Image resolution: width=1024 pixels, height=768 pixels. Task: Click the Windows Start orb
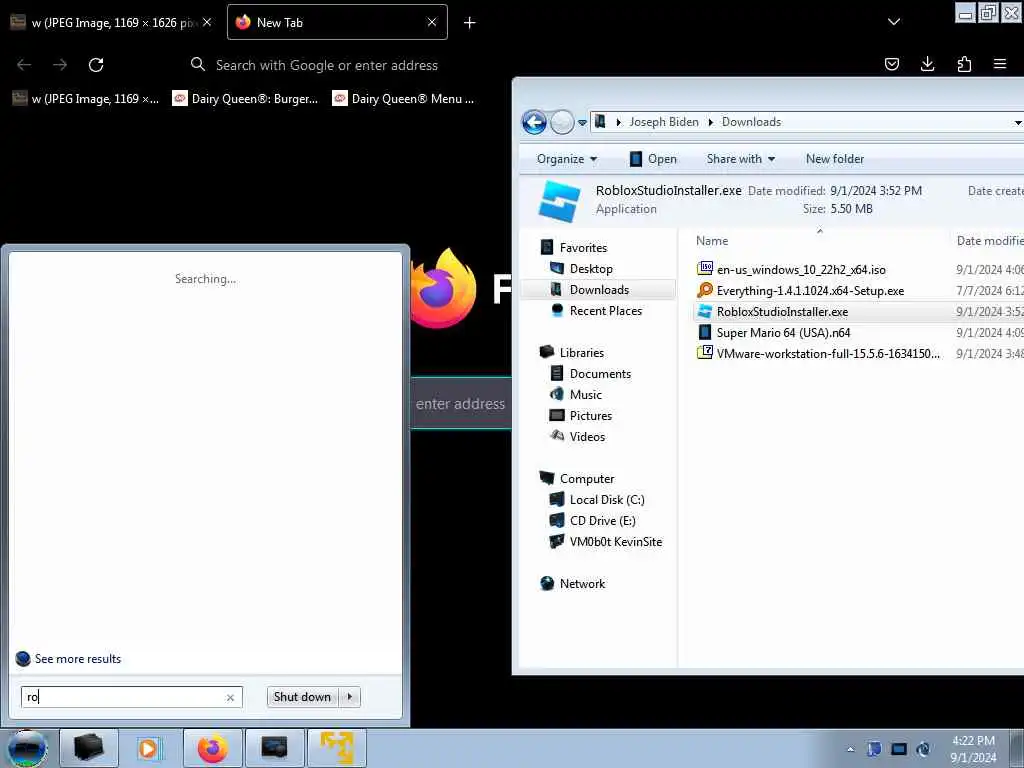[27, 748]
